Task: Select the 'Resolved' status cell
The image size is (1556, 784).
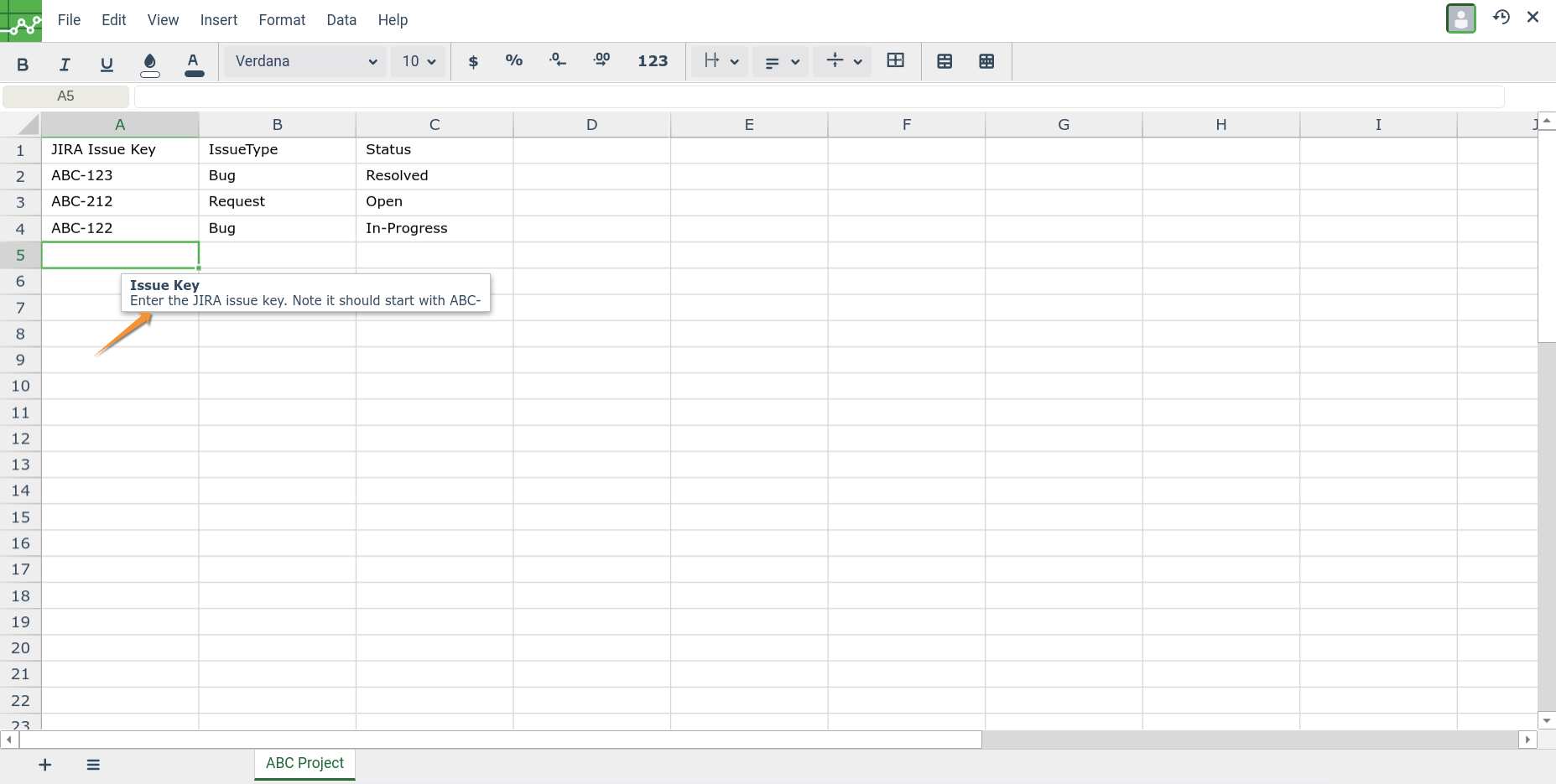Action: coord(435,176)
